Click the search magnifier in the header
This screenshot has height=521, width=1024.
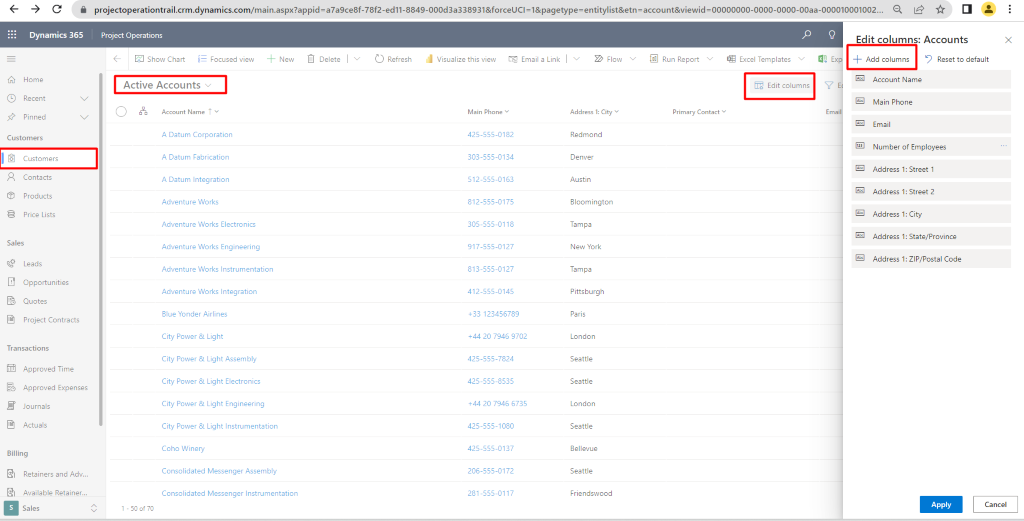pos(807,34)
